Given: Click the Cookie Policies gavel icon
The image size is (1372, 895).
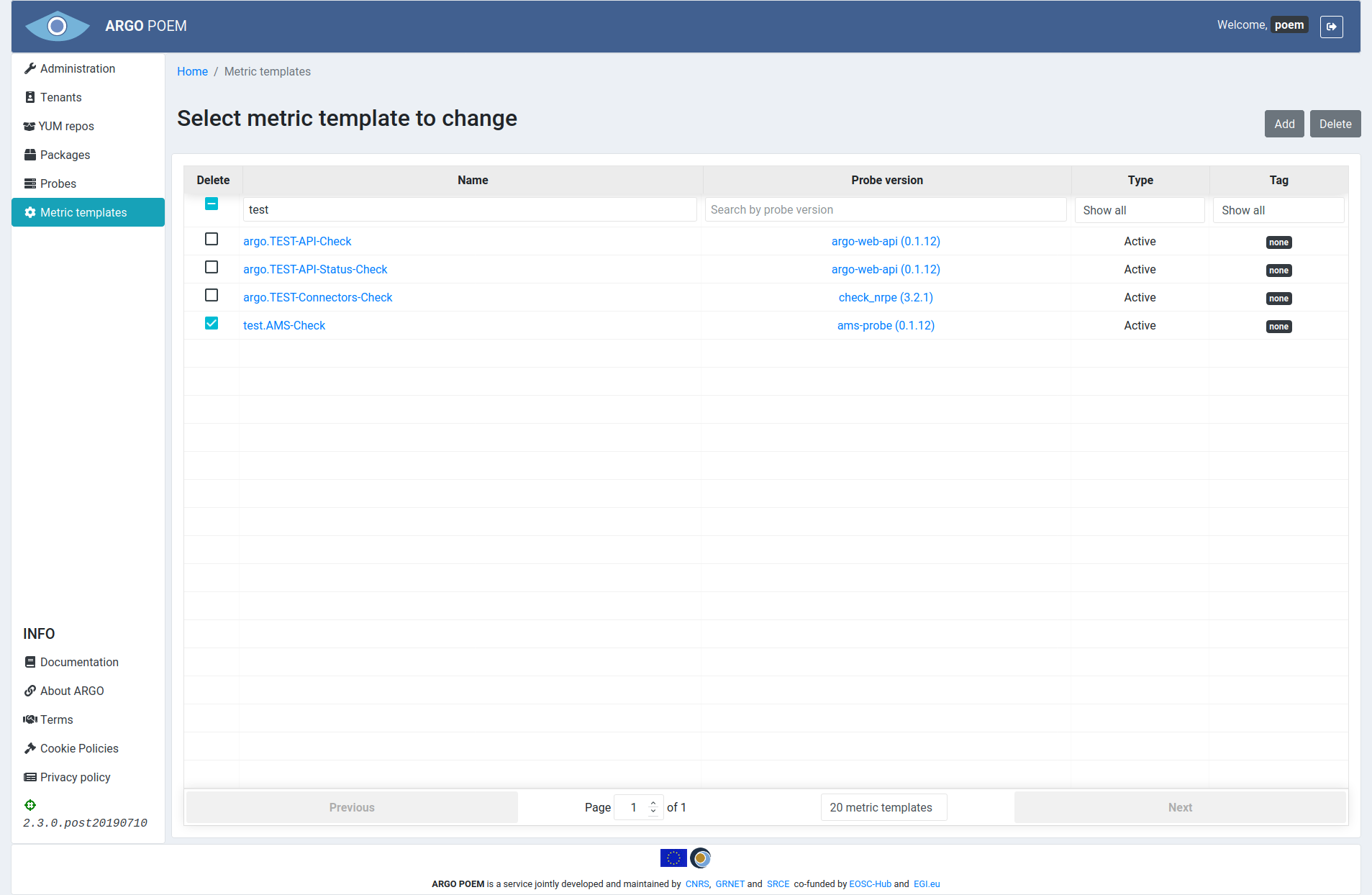Looking at the screenshot, I should pos(29,748).
